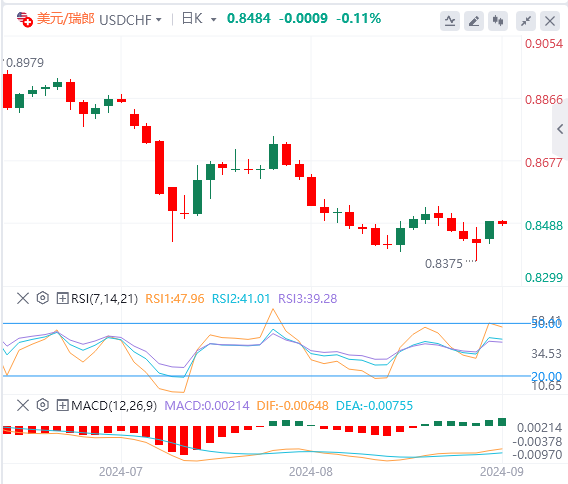Click the 0.8677 price axis label
The width and height of the screenshot is (568, 484).
[544, 163]
